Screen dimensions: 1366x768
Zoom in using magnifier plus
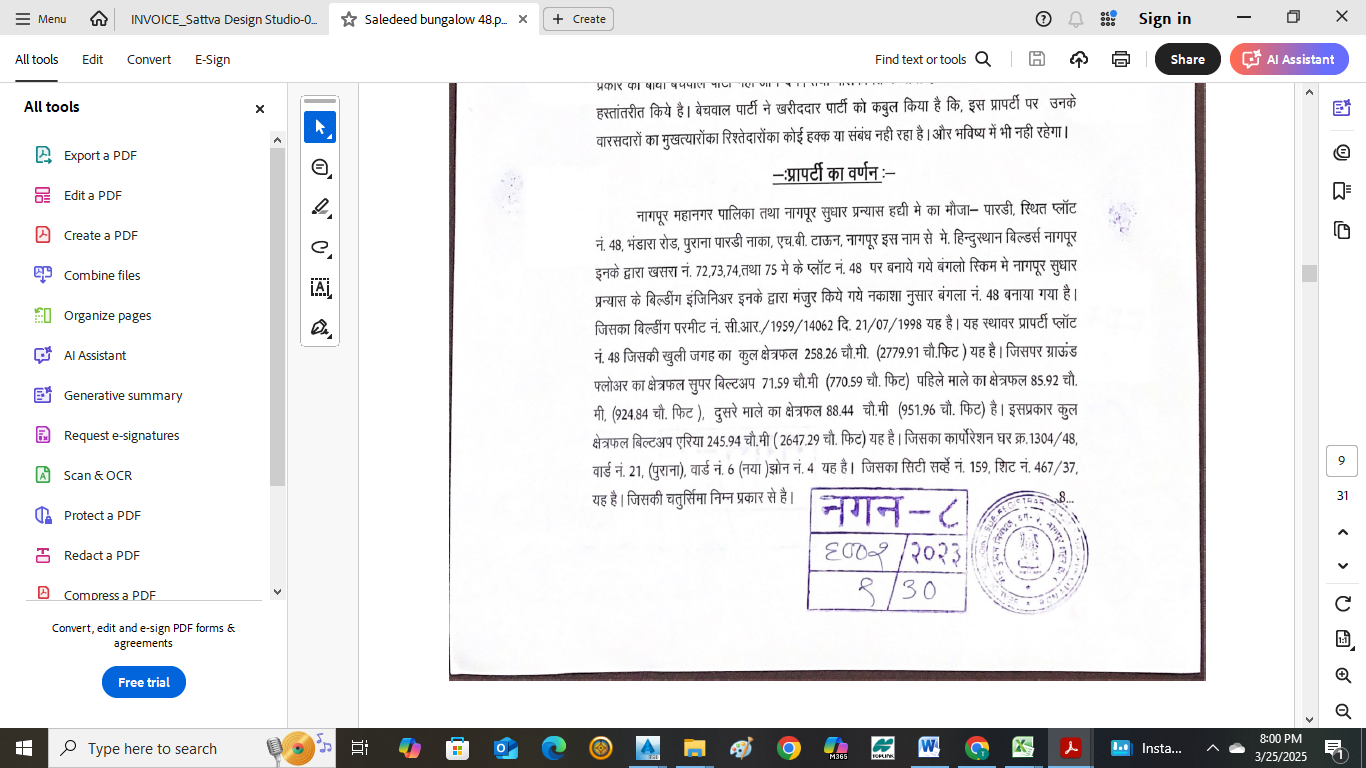1343,676
